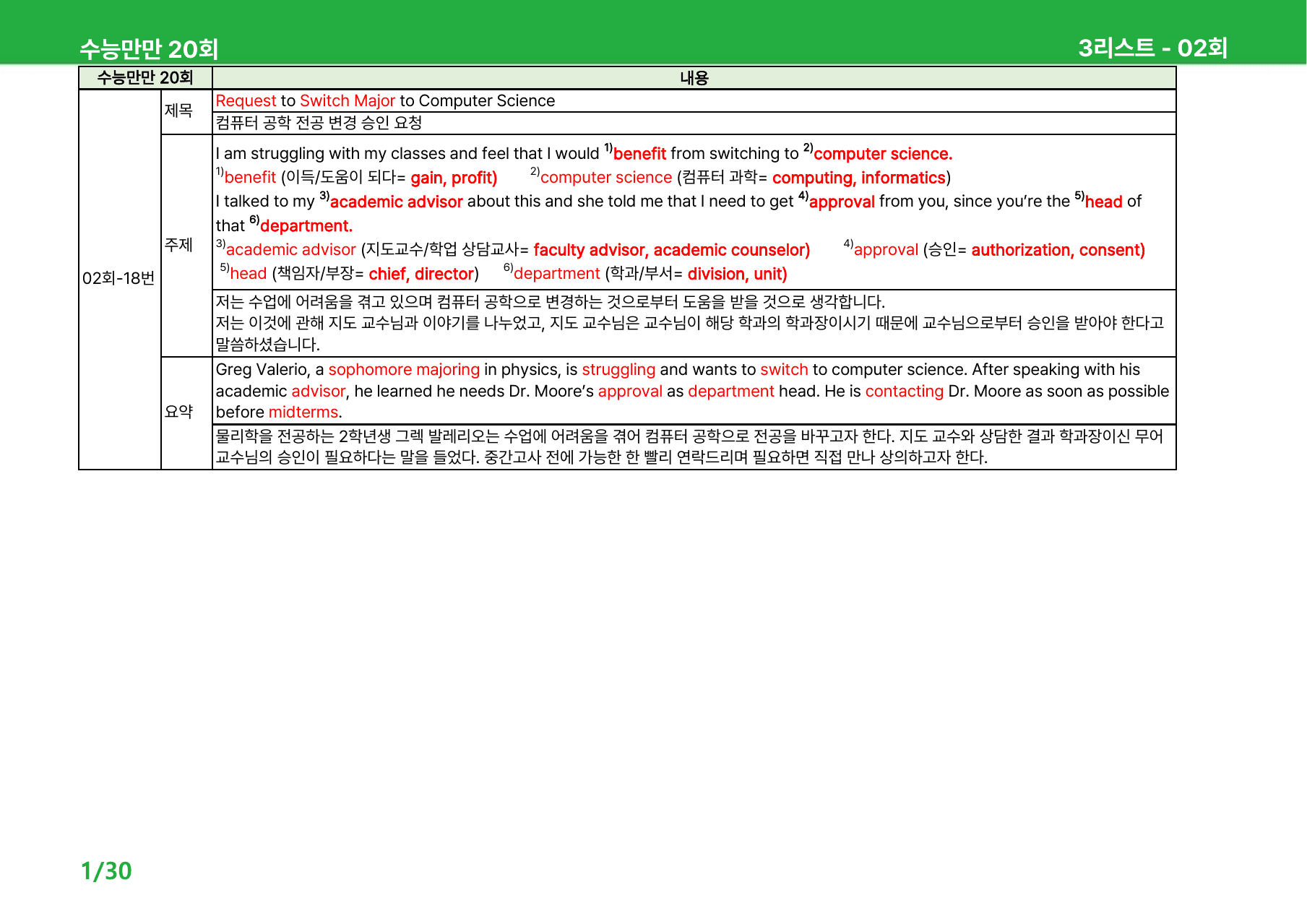The image size is (1307, 924).
Task: Click the vocabulary entry '5)head' gloss
Action: (243, 274)
